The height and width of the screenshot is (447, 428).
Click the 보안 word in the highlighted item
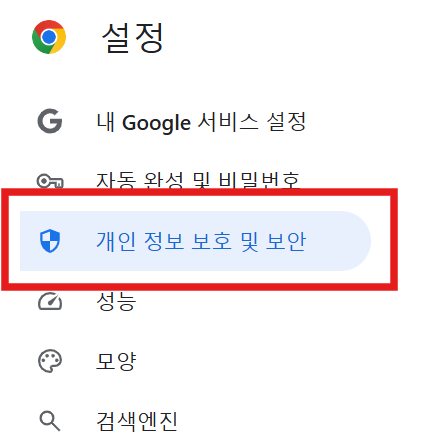(286, 241)
